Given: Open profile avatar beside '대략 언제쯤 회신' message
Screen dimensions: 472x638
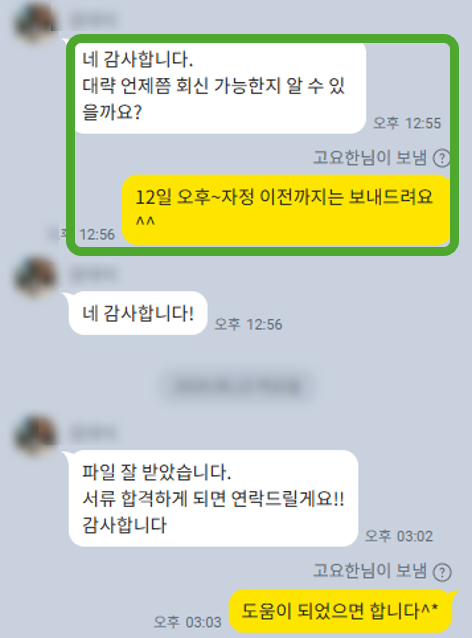Looking at the screenshot, I should 35,22.
